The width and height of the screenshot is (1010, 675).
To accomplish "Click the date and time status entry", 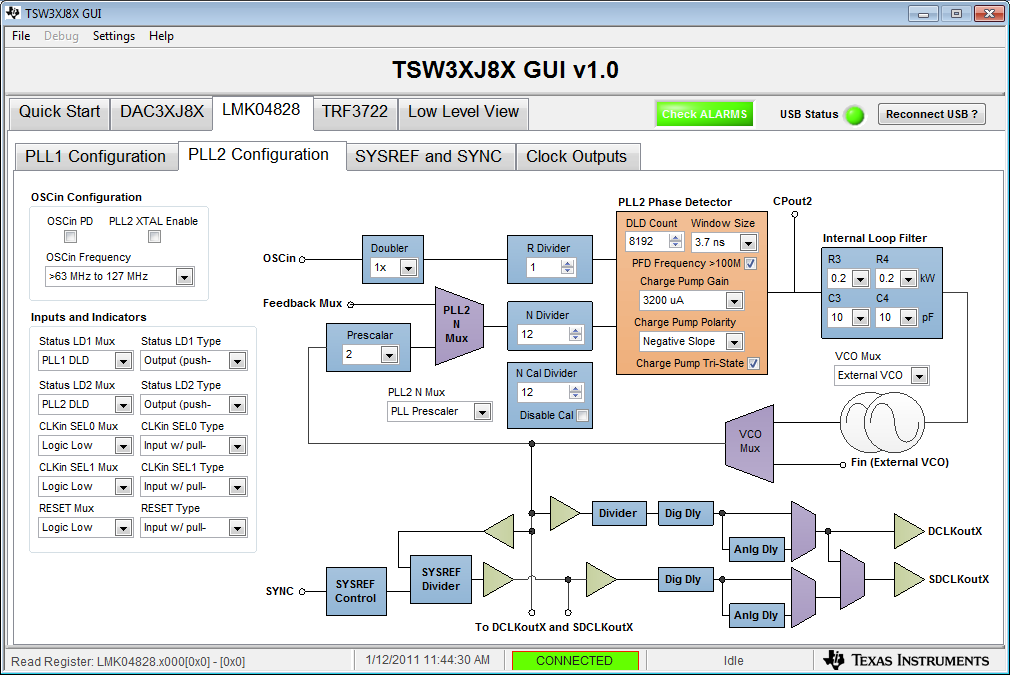I will [428, 660].
